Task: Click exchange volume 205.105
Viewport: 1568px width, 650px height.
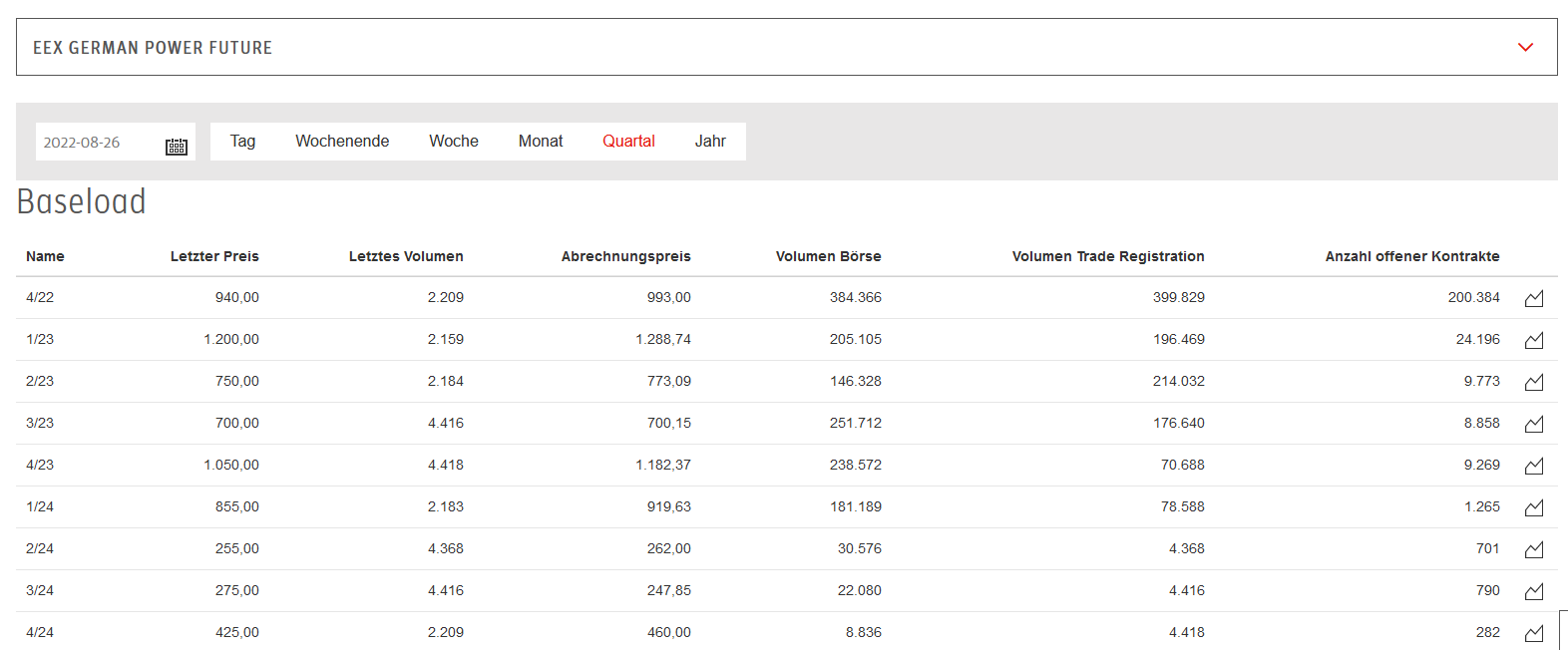Action: [x=856, y=339]
